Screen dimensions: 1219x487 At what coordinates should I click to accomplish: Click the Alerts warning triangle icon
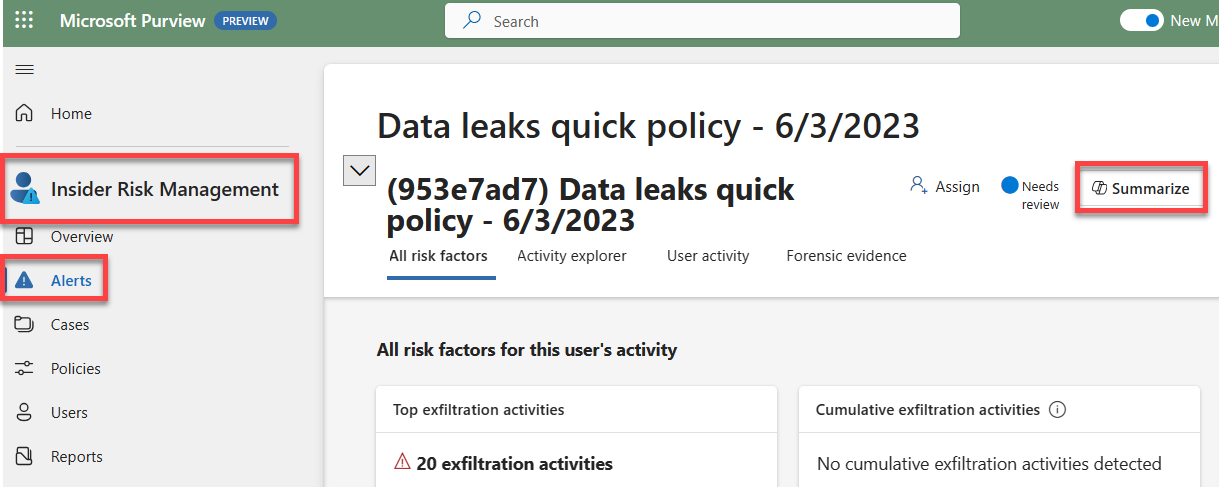(x=25, y=281)
